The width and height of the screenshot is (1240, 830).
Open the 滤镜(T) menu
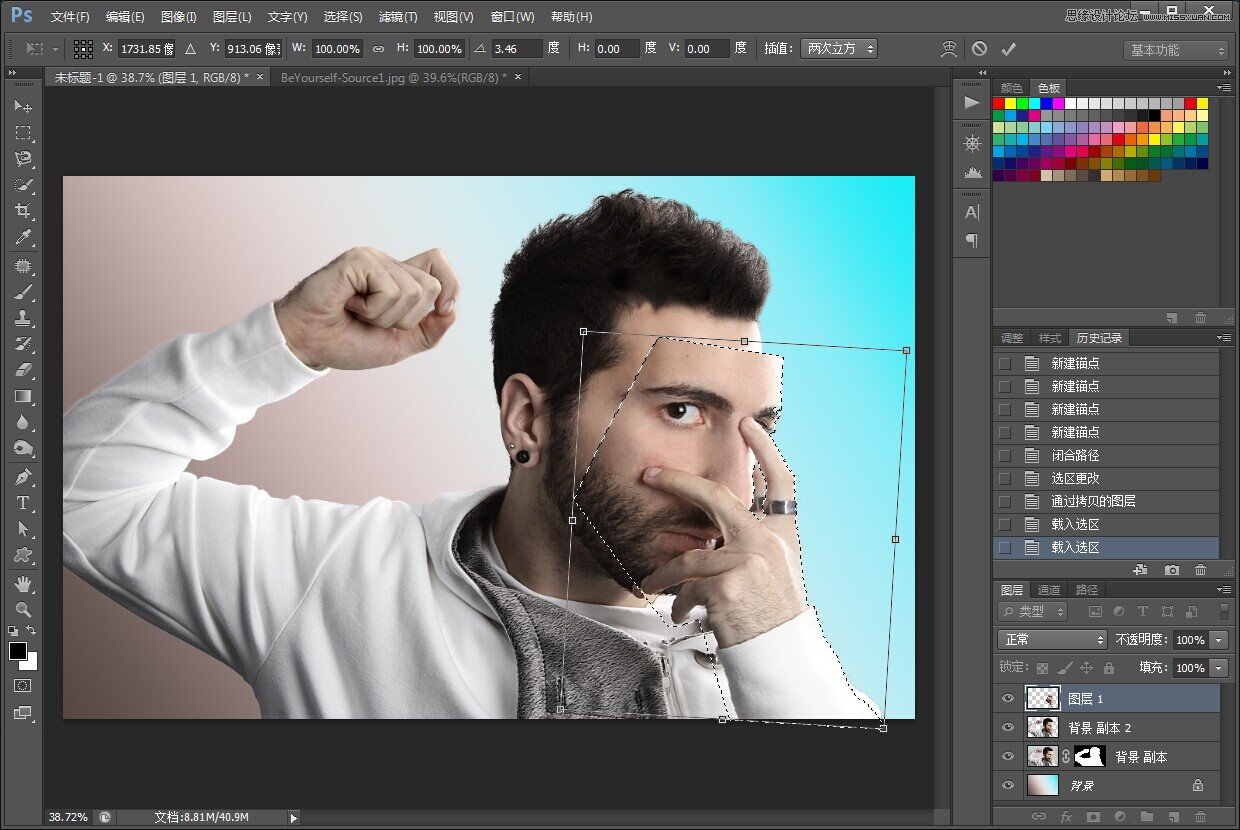pyautogui.click(x=398, y=17)
